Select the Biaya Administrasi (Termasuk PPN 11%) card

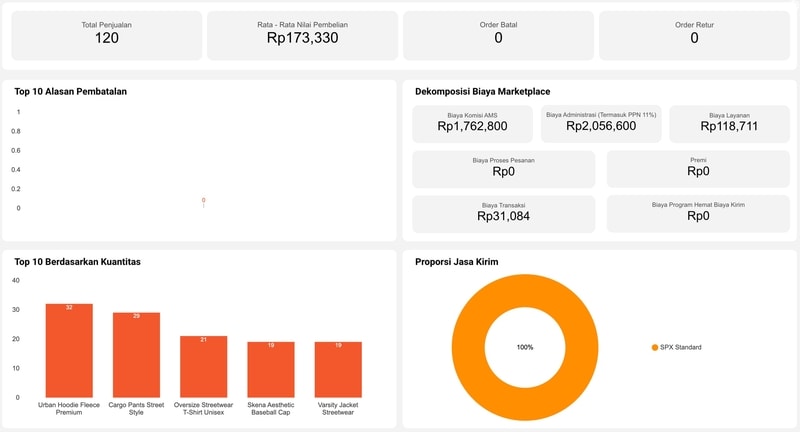[x=601, y=123]
